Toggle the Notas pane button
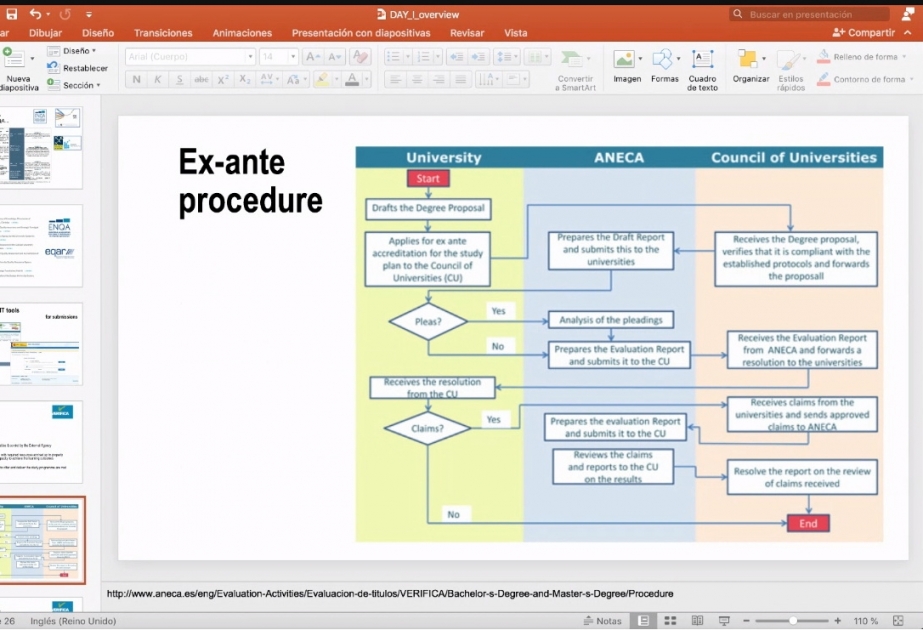Viewport: 923px width, 630px height. [602, 621]
